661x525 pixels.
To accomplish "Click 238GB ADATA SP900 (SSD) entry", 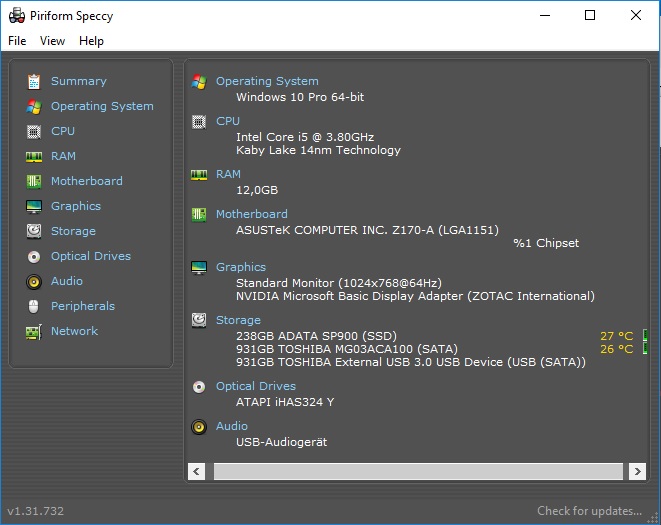I will pos(316,336).
